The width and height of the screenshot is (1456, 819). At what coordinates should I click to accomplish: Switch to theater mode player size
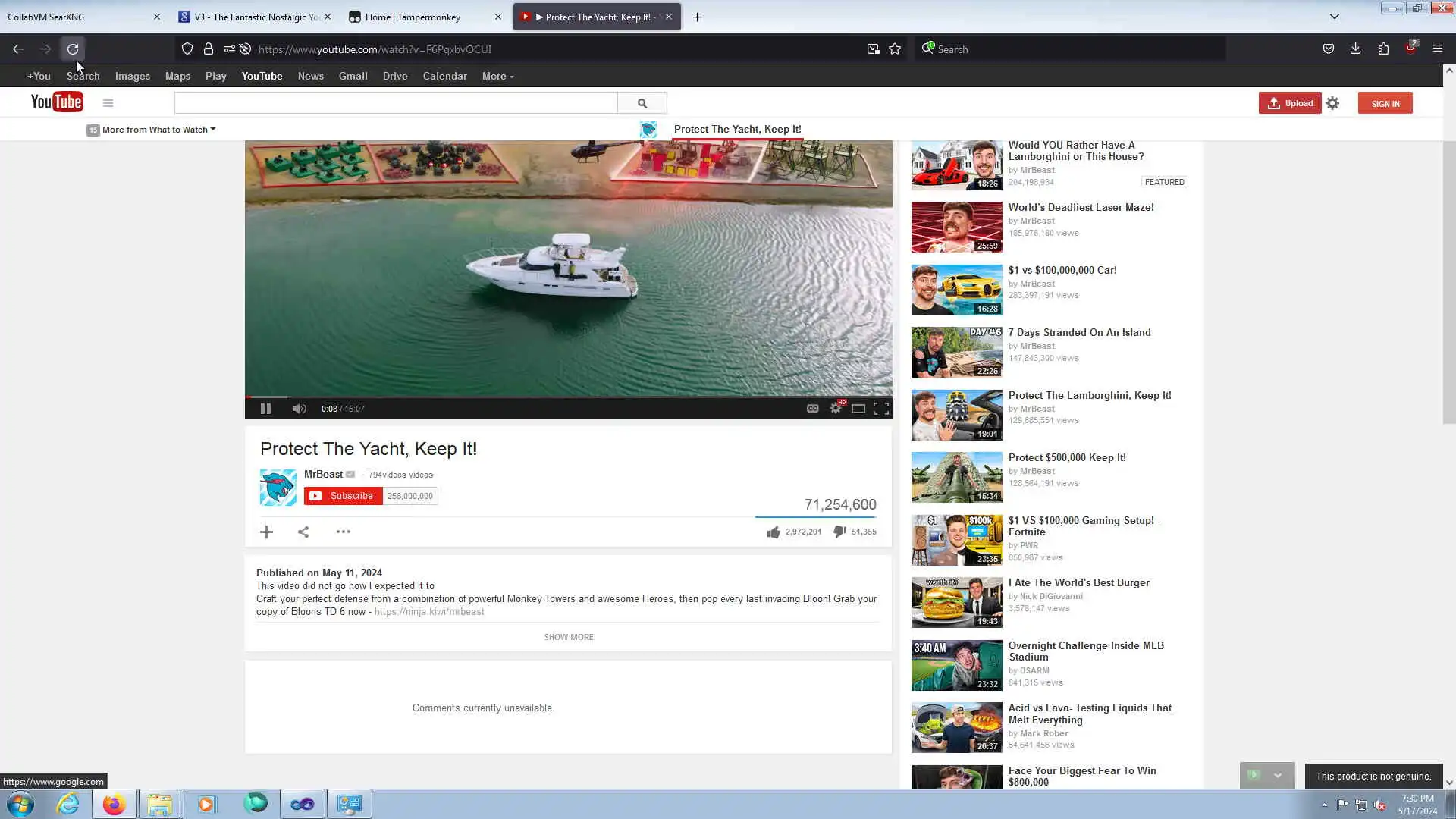point(858,409)
